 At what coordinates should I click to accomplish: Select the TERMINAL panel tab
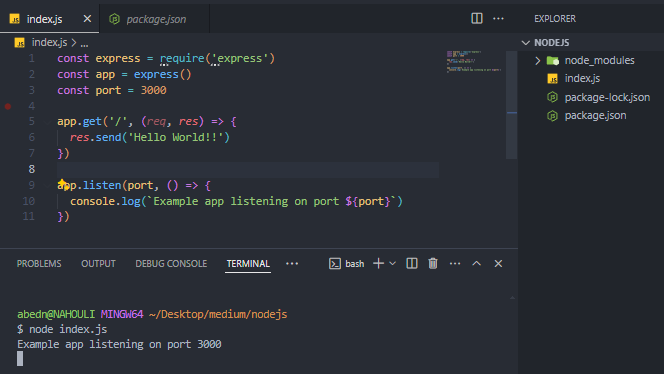click(x=248, y=264)
